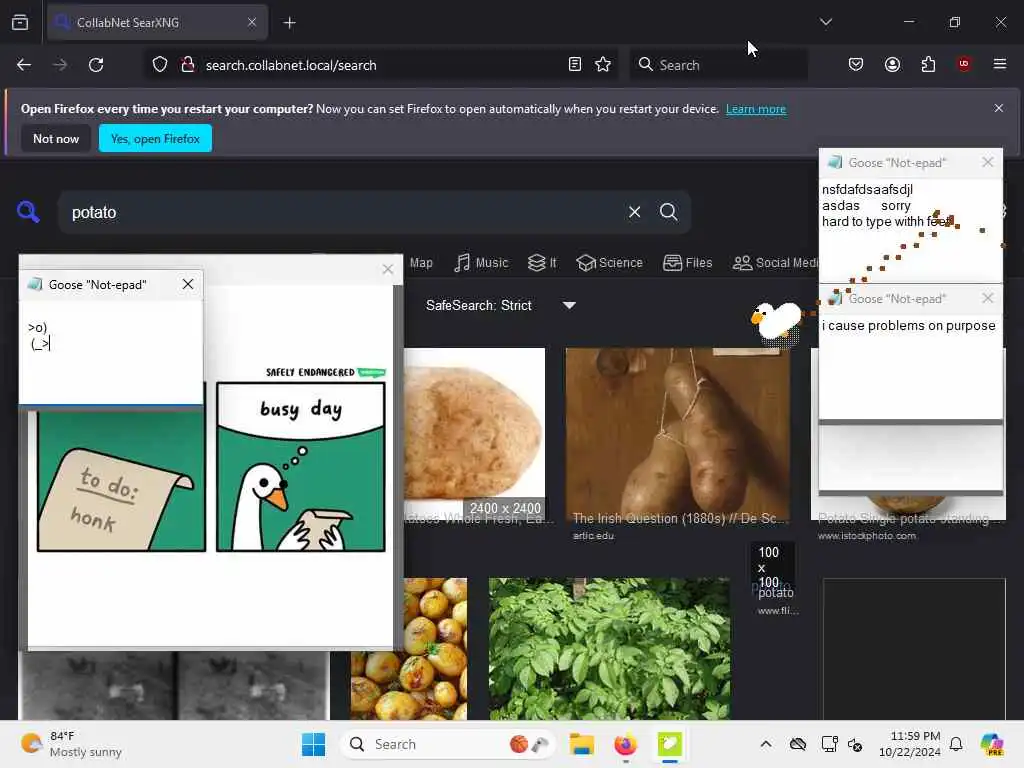
Task: Click Yes, open Firefox button
Action: pyautogui.click(x=155, y=138)
